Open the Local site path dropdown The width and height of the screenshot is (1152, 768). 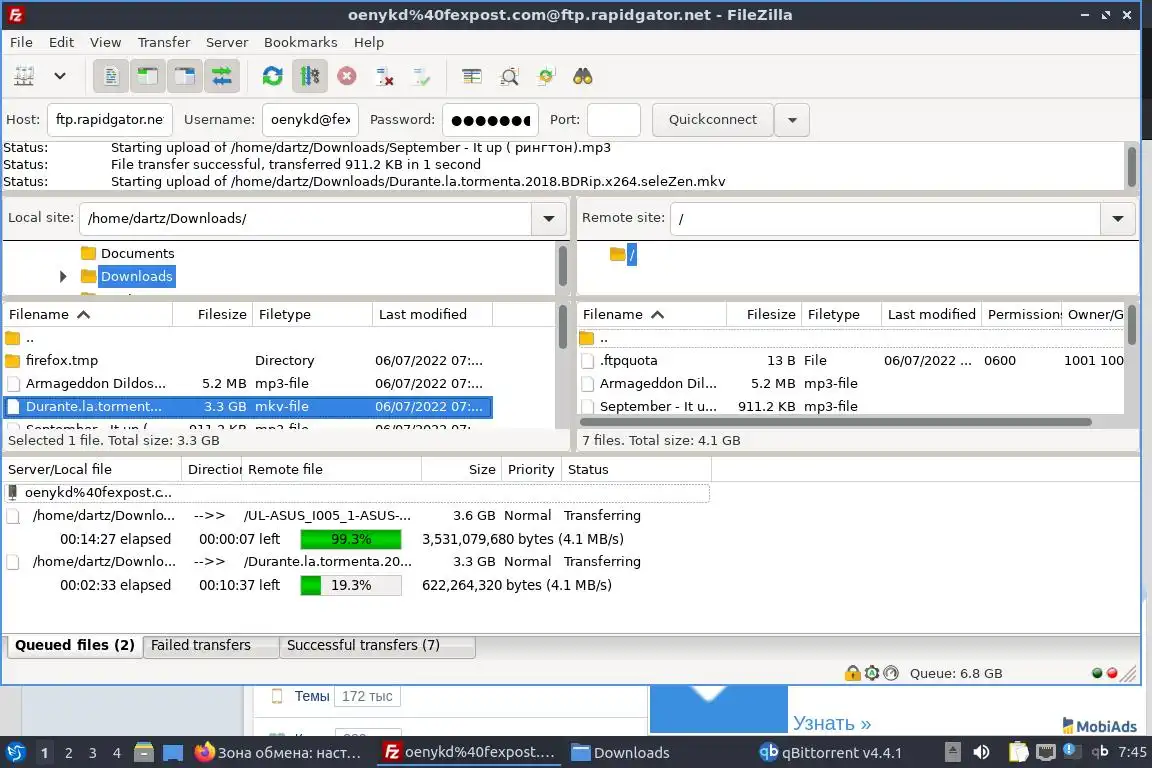pos(549,218)
